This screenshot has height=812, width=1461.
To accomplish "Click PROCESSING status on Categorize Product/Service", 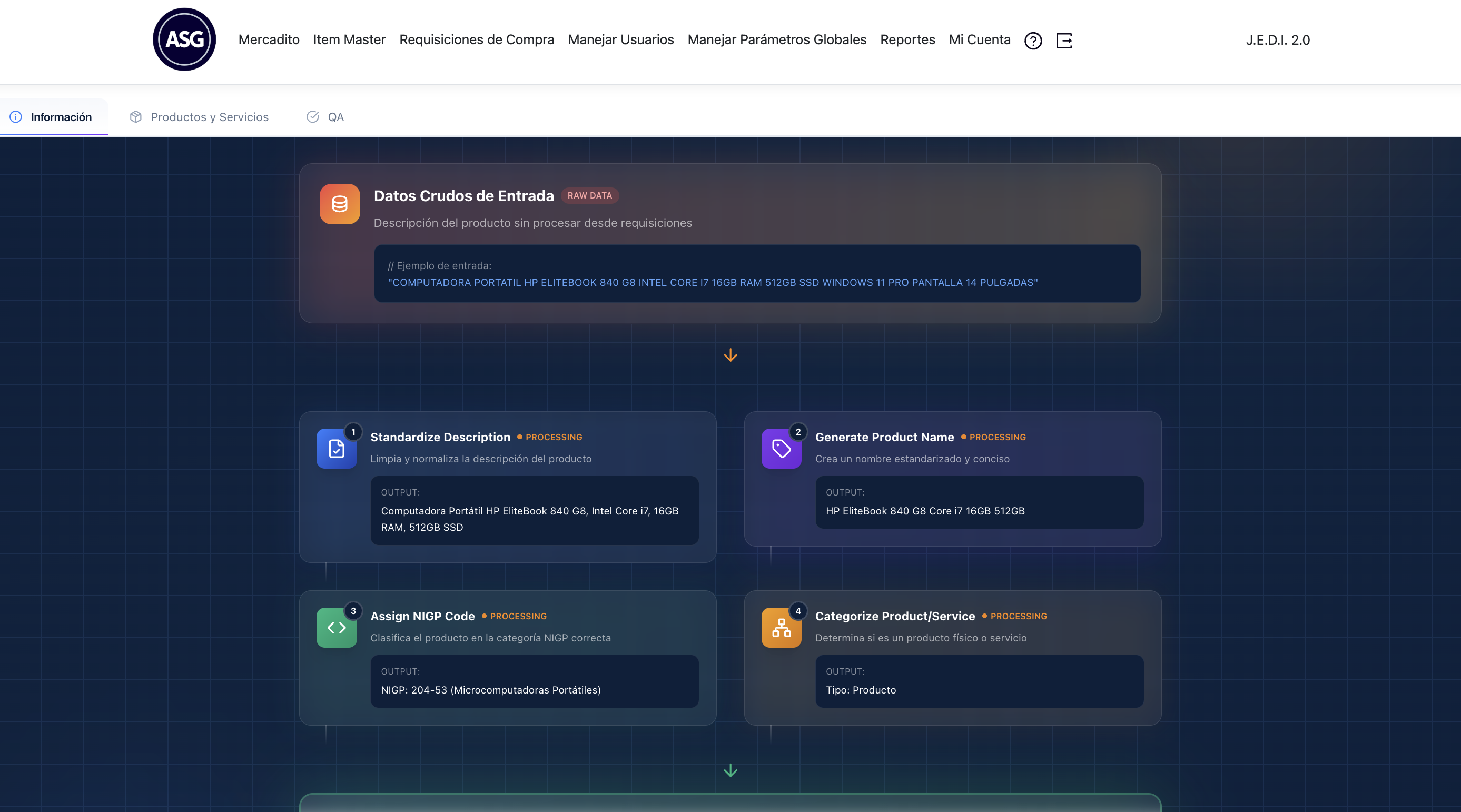I will [x=1014, y=616].
